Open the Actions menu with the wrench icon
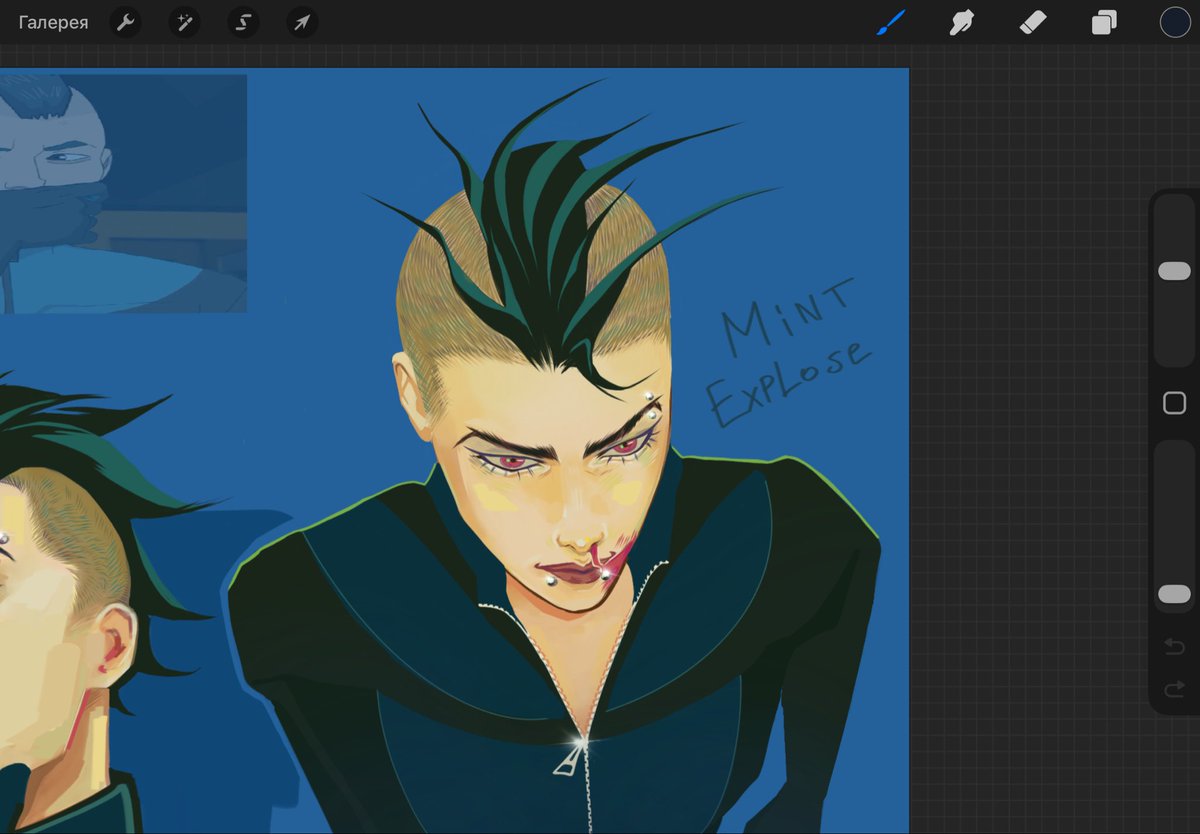Viewport: 1200px width, 834px height. [125, 22]
